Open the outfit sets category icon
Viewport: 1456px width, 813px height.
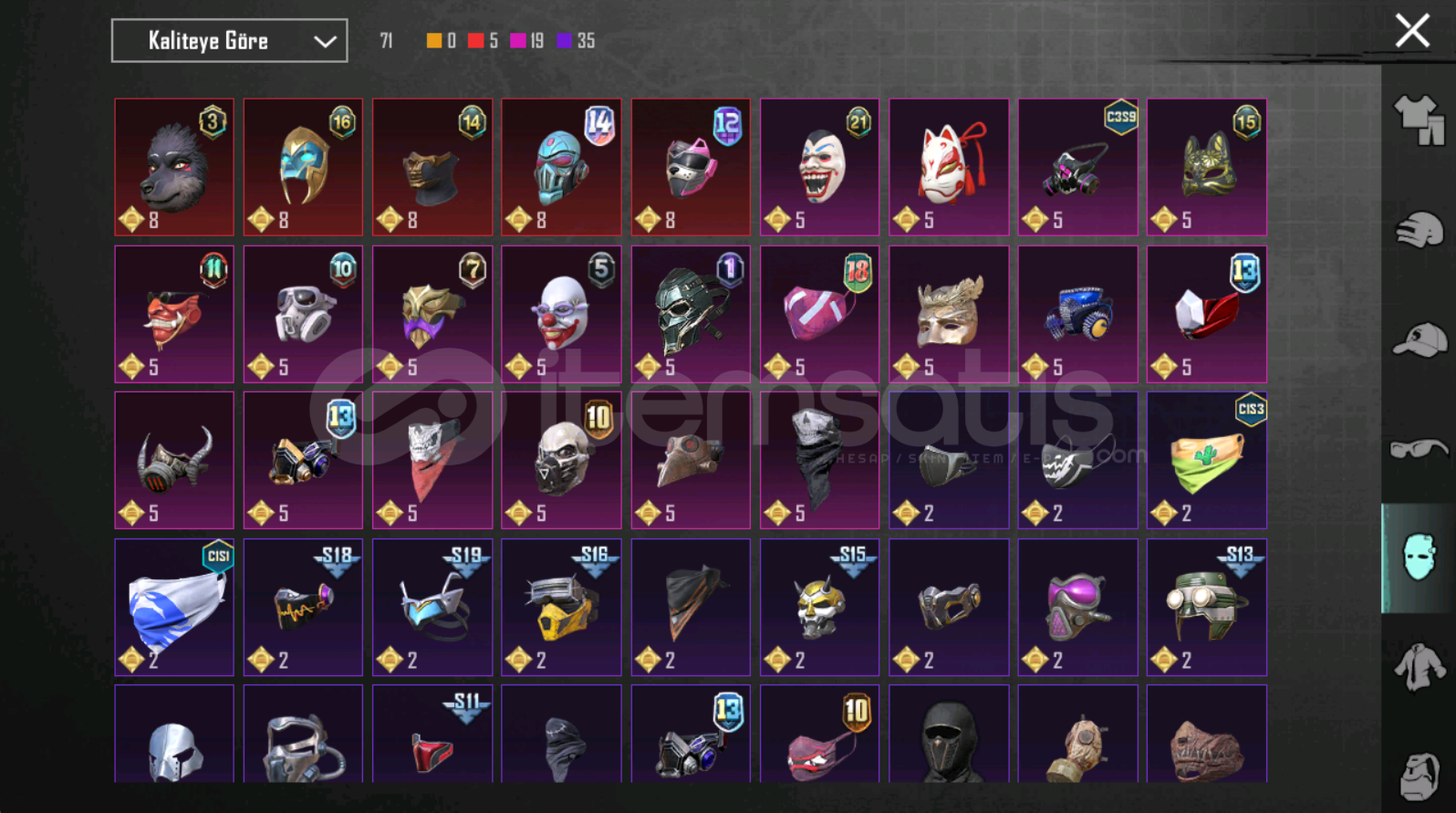coord(1419,120)
